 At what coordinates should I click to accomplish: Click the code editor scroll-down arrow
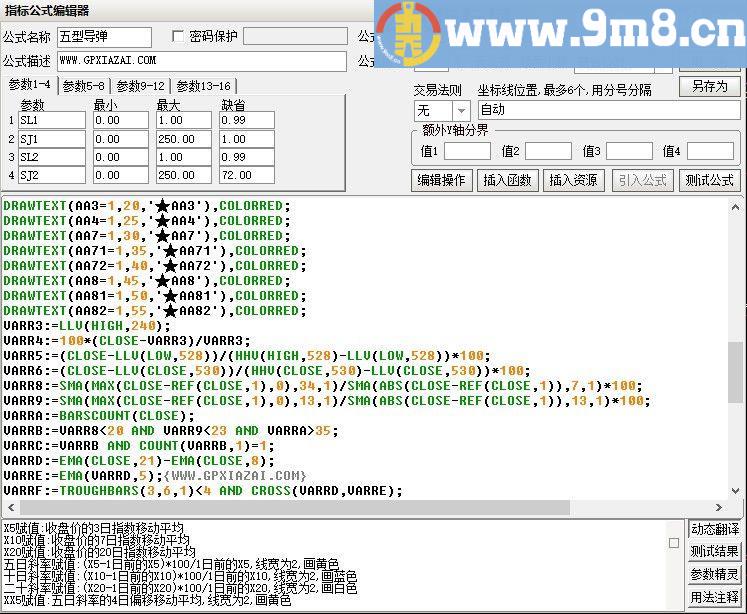(736, 492)
